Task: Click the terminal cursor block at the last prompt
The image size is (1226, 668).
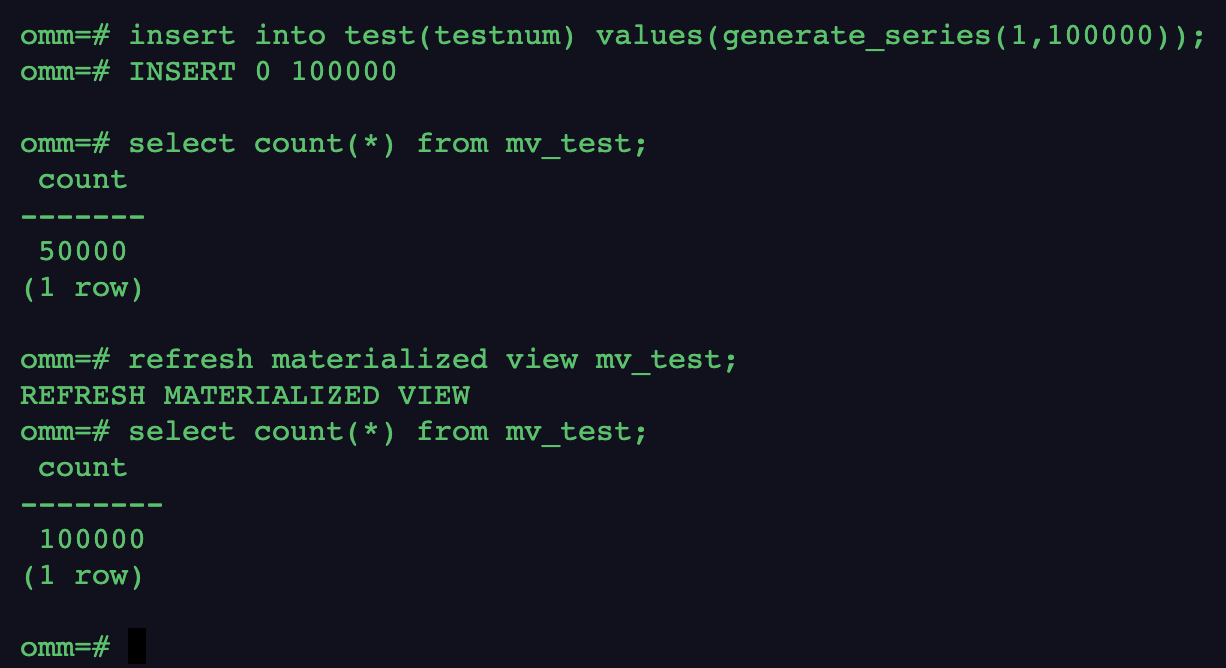Action: click(x=137, y=646)
